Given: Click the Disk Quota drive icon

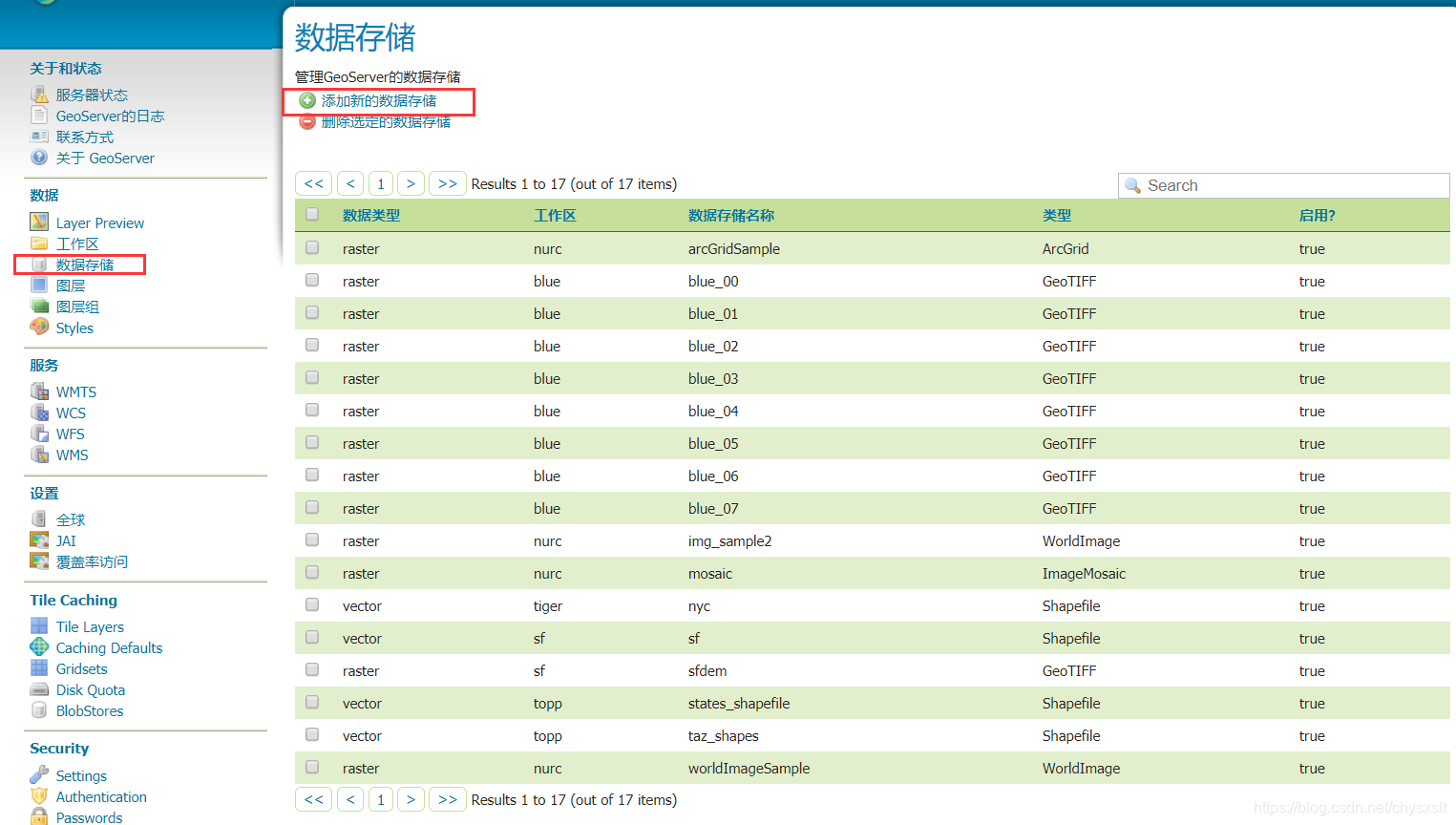Looking at the screenshot, I should tap(39, 689).
